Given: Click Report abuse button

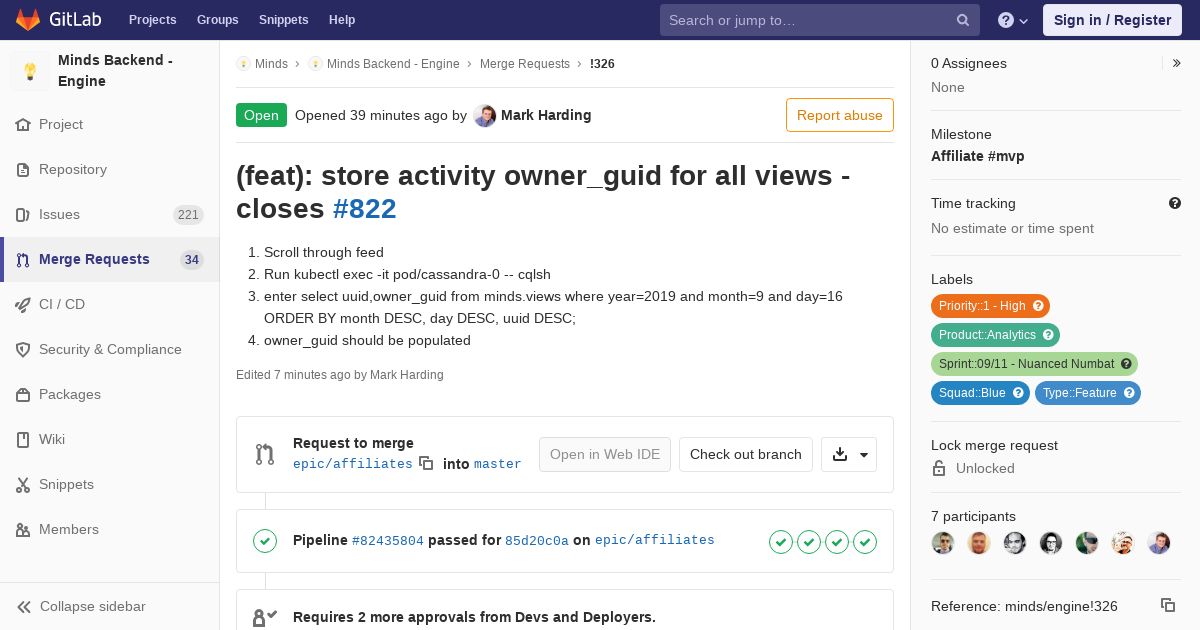Looking at the screenshot, I should 840,115.
